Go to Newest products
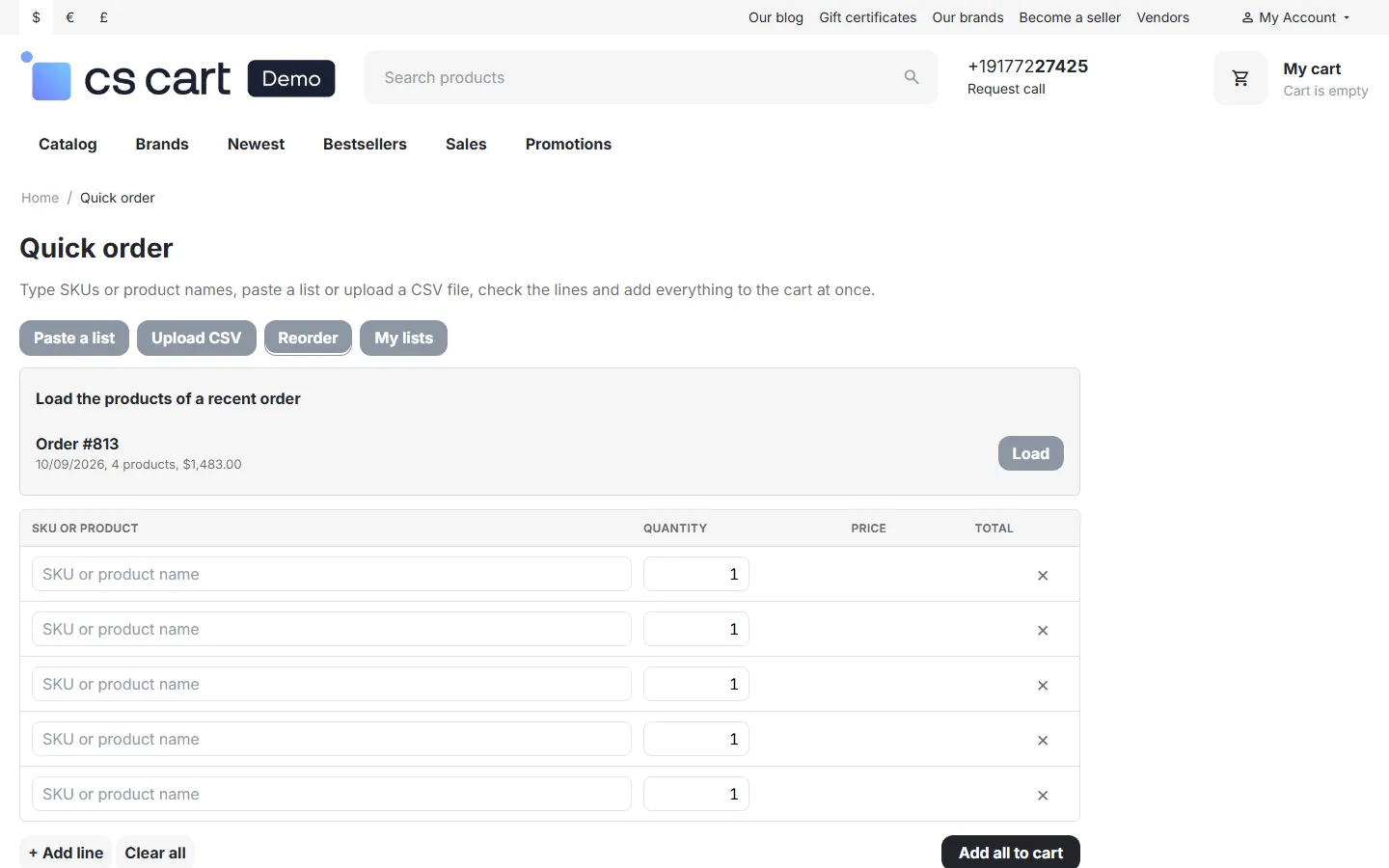 pyautogui.click(x=256, y=144)
